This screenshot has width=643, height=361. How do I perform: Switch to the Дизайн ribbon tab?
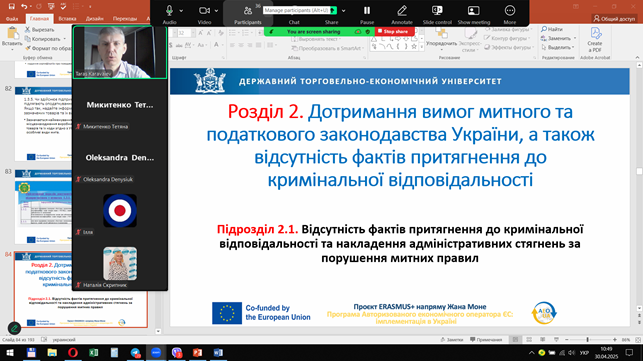94,18
